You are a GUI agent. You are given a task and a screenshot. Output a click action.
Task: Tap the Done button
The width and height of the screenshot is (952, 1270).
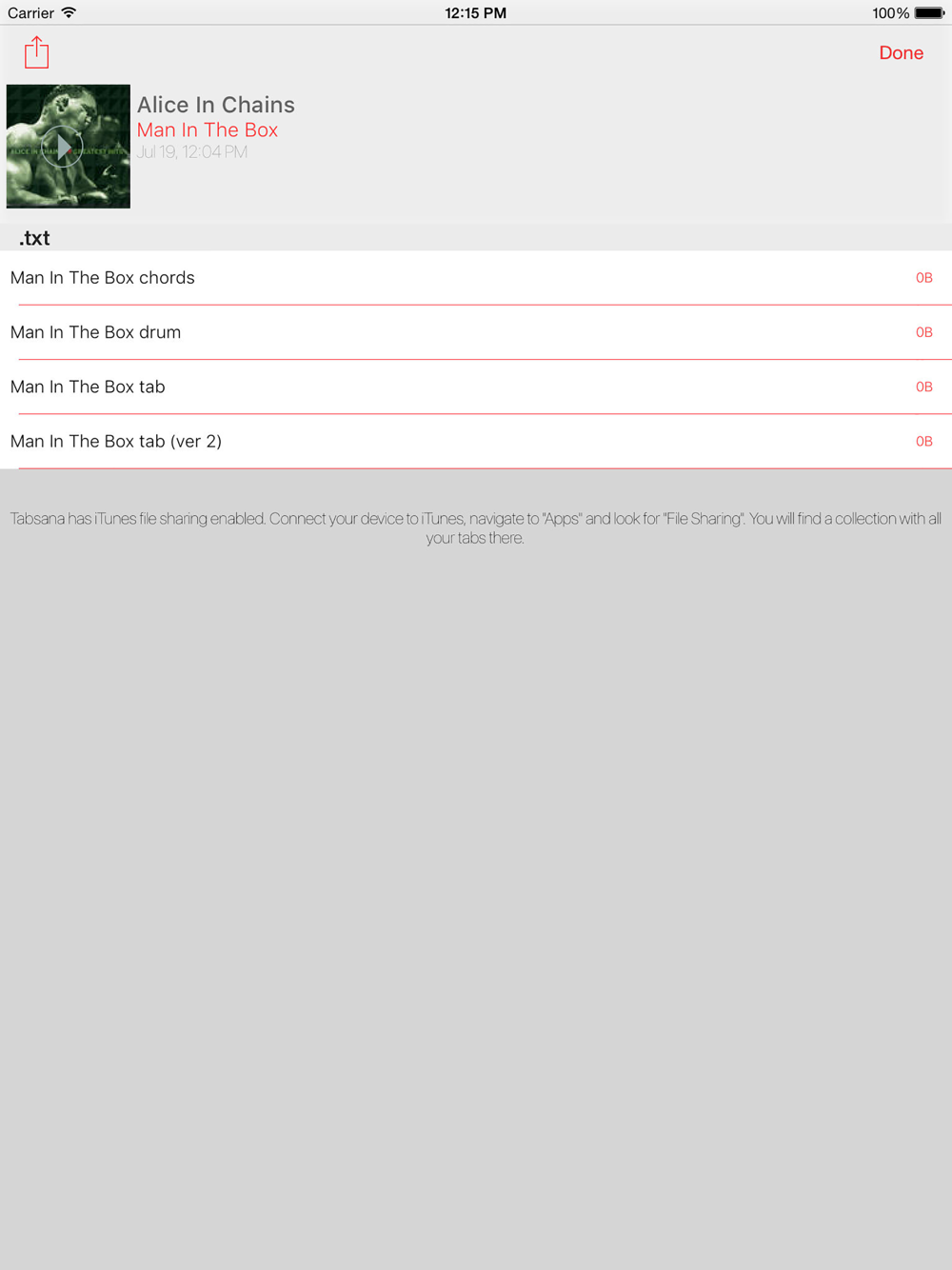click(x=901, y=53)
